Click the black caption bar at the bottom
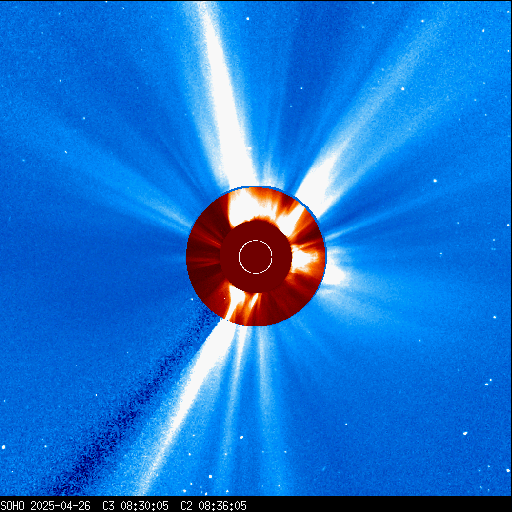 click(256, 504)
